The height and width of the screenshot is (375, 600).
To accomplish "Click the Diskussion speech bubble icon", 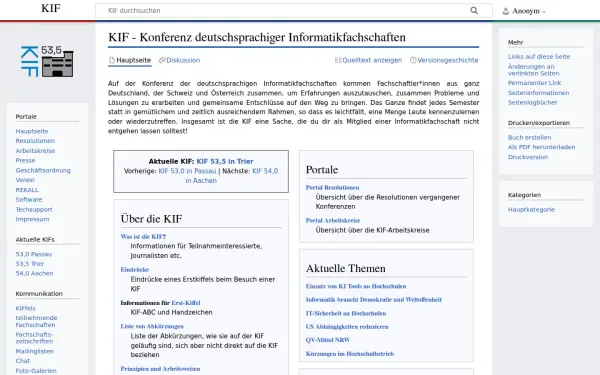I will 162,60.
